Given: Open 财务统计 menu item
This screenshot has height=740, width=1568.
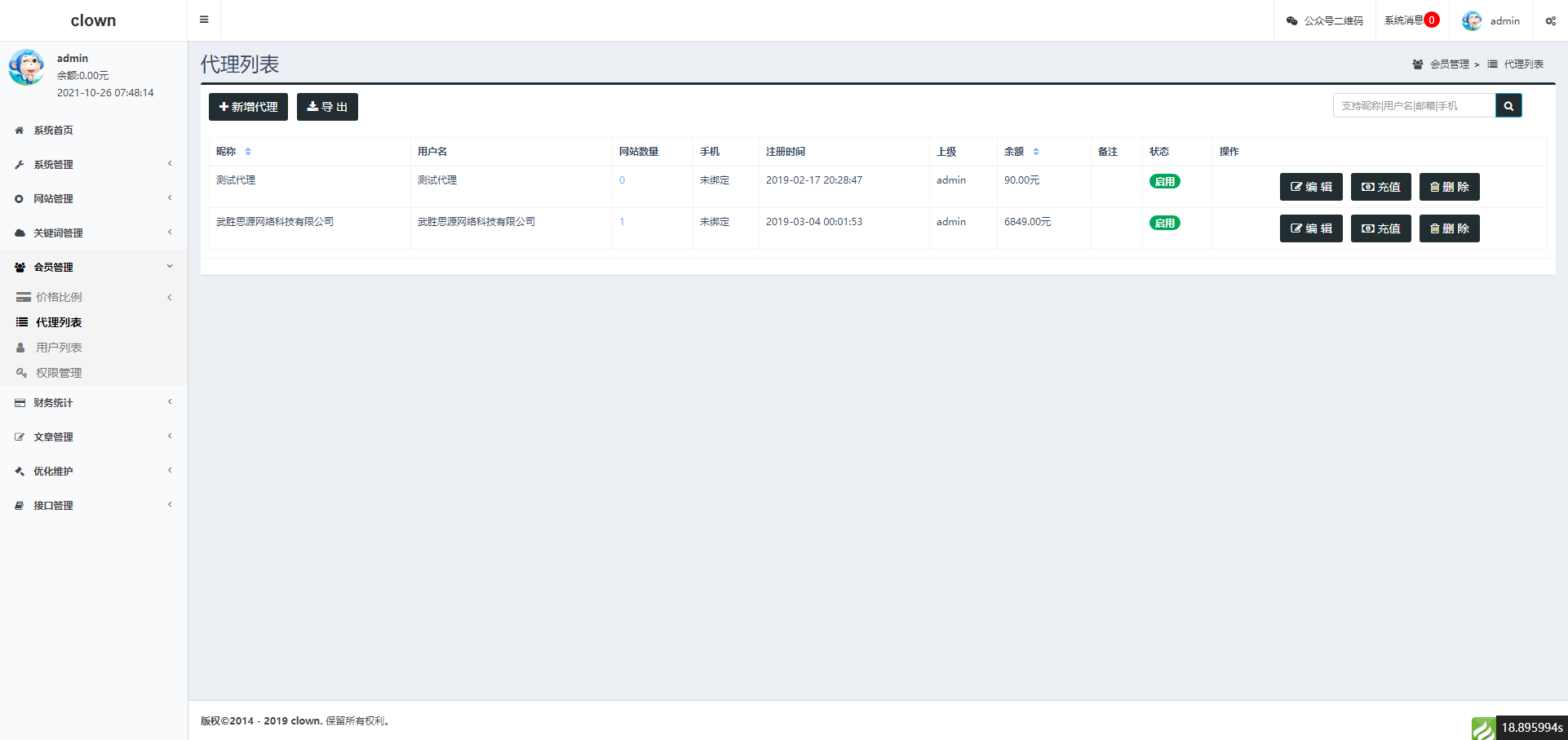Looking at the screenshot, I should tap(94, 403).
